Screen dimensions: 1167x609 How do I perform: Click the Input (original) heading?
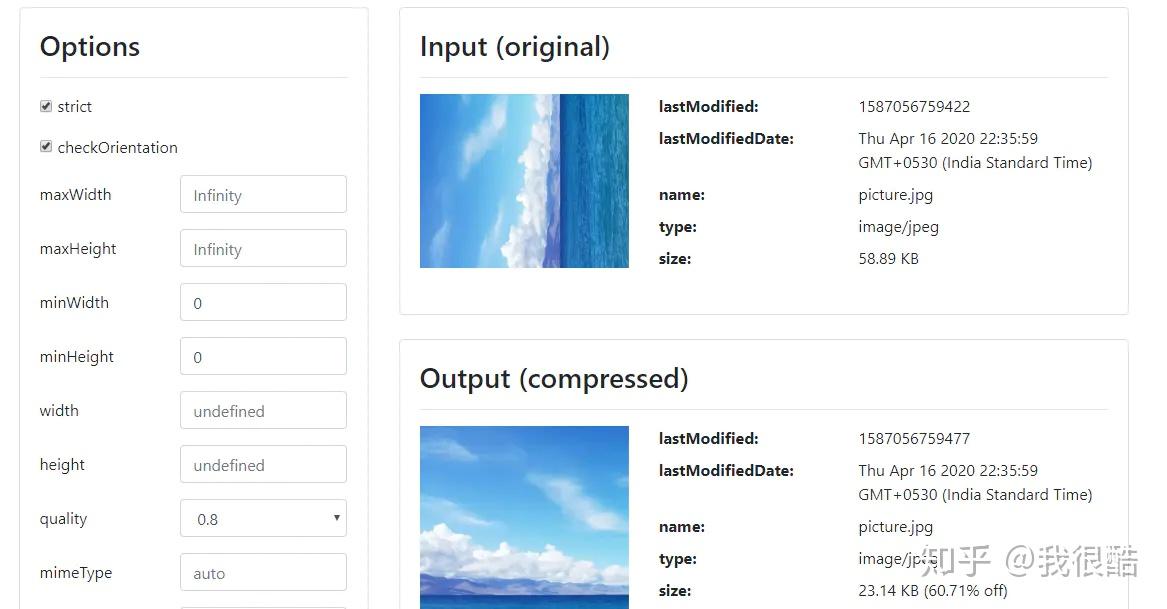click(x=516, y=46)
